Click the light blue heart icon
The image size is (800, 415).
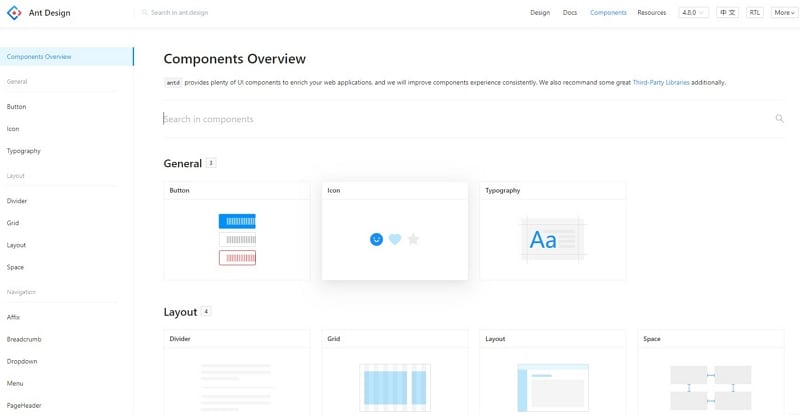tap(395, 239)
